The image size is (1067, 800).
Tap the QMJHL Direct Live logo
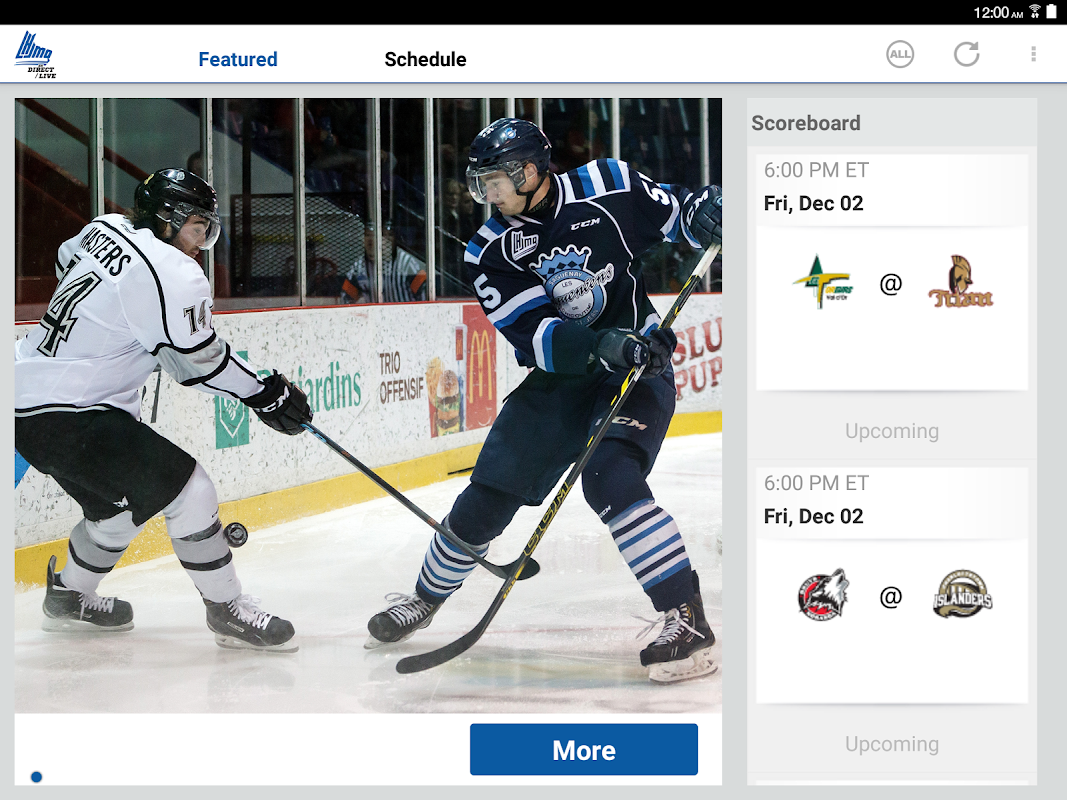coord(35,55)
